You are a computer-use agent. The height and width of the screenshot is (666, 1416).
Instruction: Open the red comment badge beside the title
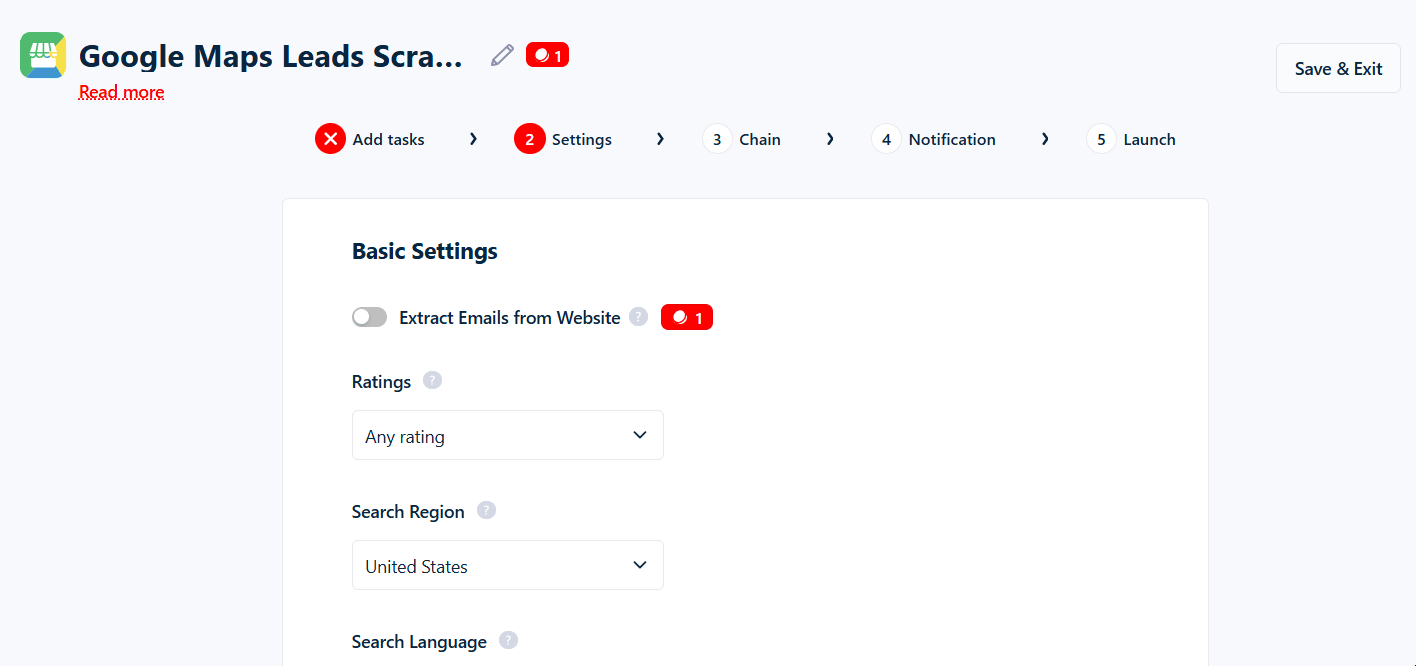pos(548,55)
